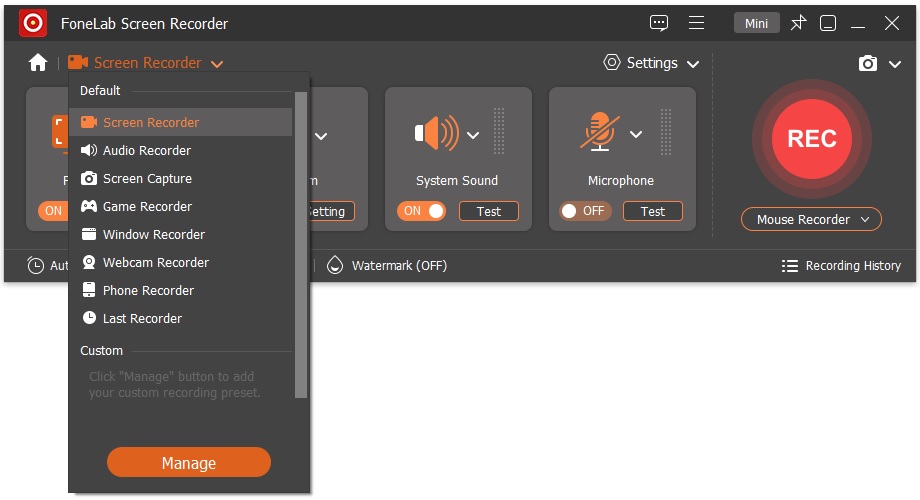Open the Mouse Recorder dropdown
Screen dimensions: 920x500
[x=811, y=219]
